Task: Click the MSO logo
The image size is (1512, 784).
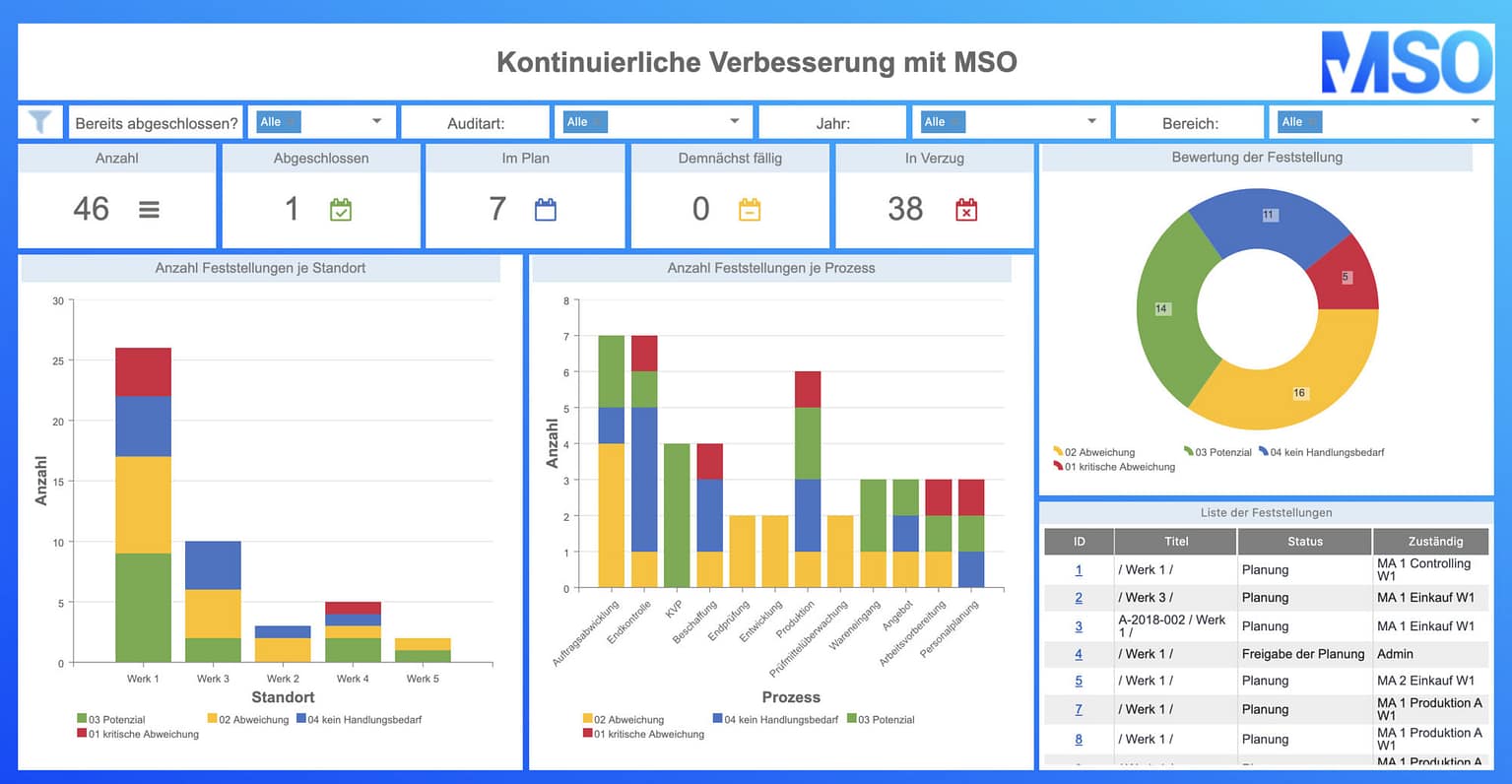Action: [x=1404, y=61]
